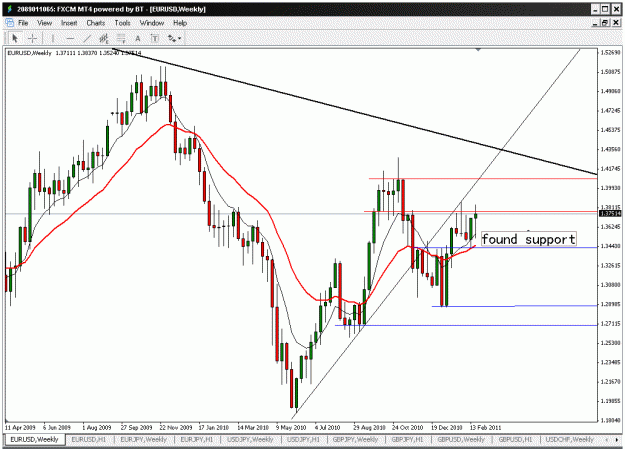Open the File menu

(x=23, y=23)
